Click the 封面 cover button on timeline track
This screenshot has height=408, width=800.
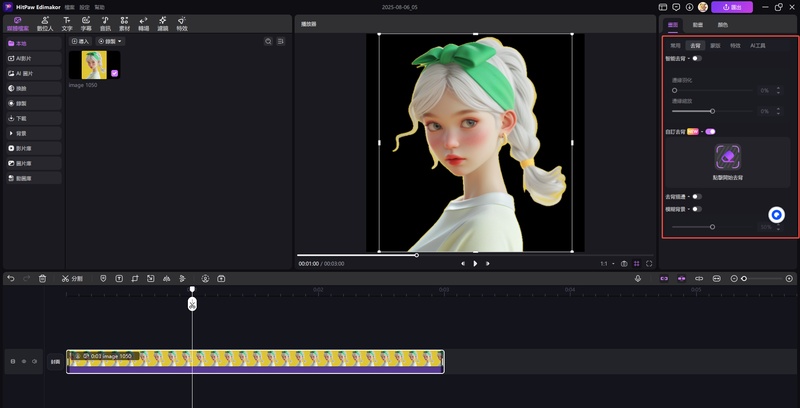click(x=55, y=362)
